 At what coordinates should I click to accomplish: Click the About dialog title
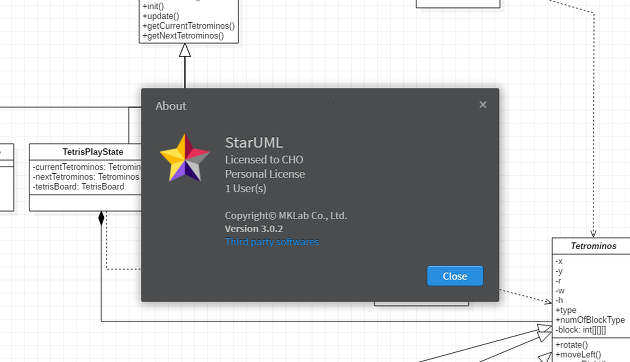pos(171,106)
